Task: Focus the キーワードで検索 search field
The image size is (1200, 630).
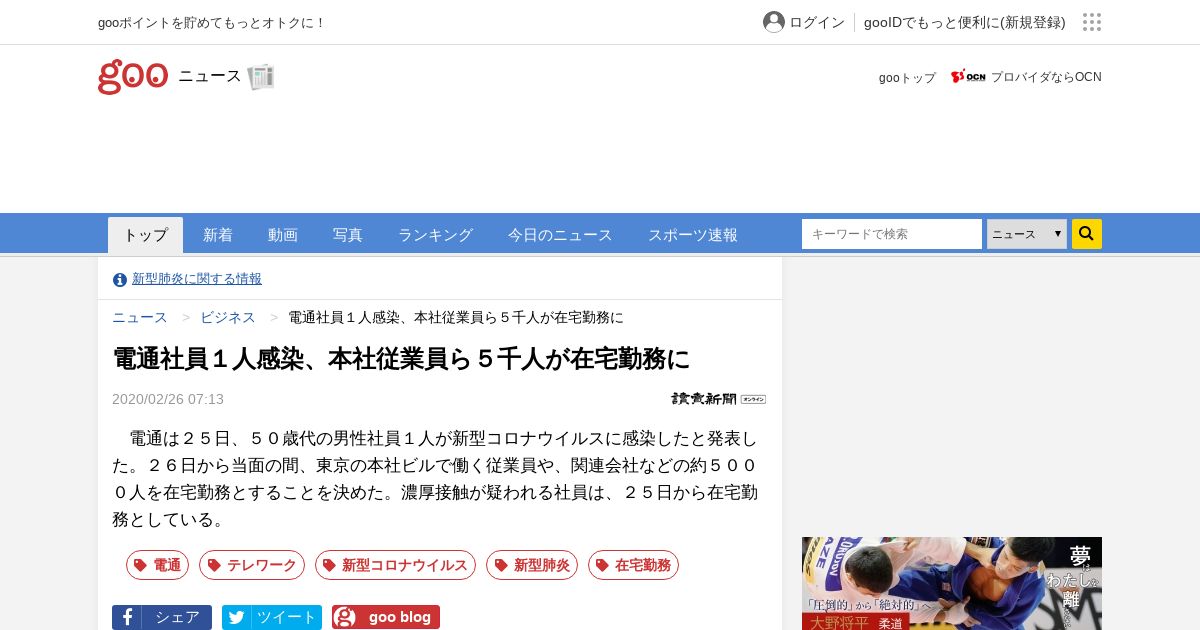Action: coord(892,234)
